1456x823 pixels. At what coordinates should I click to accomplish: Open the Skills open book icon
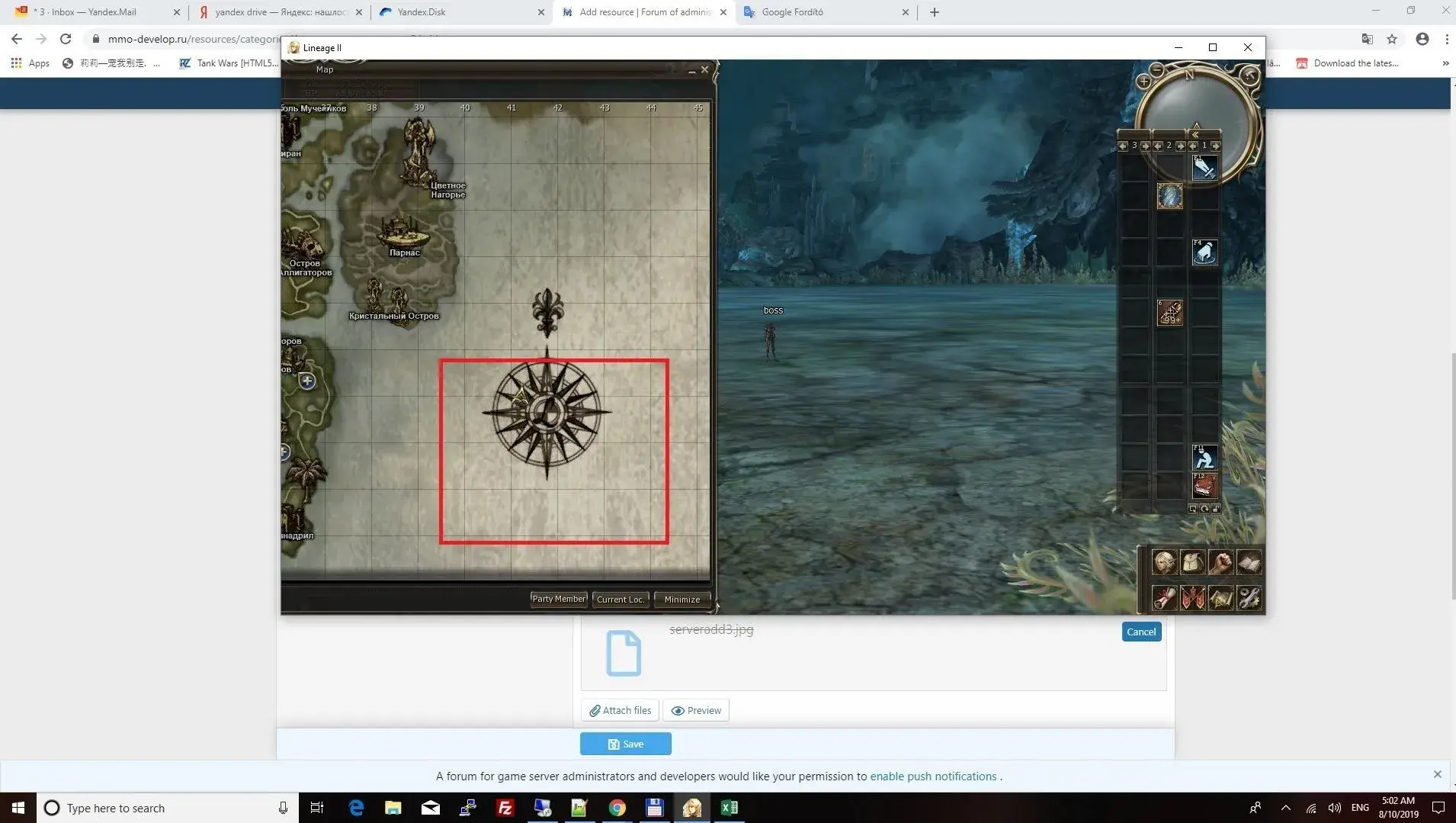click(1249, 563)
